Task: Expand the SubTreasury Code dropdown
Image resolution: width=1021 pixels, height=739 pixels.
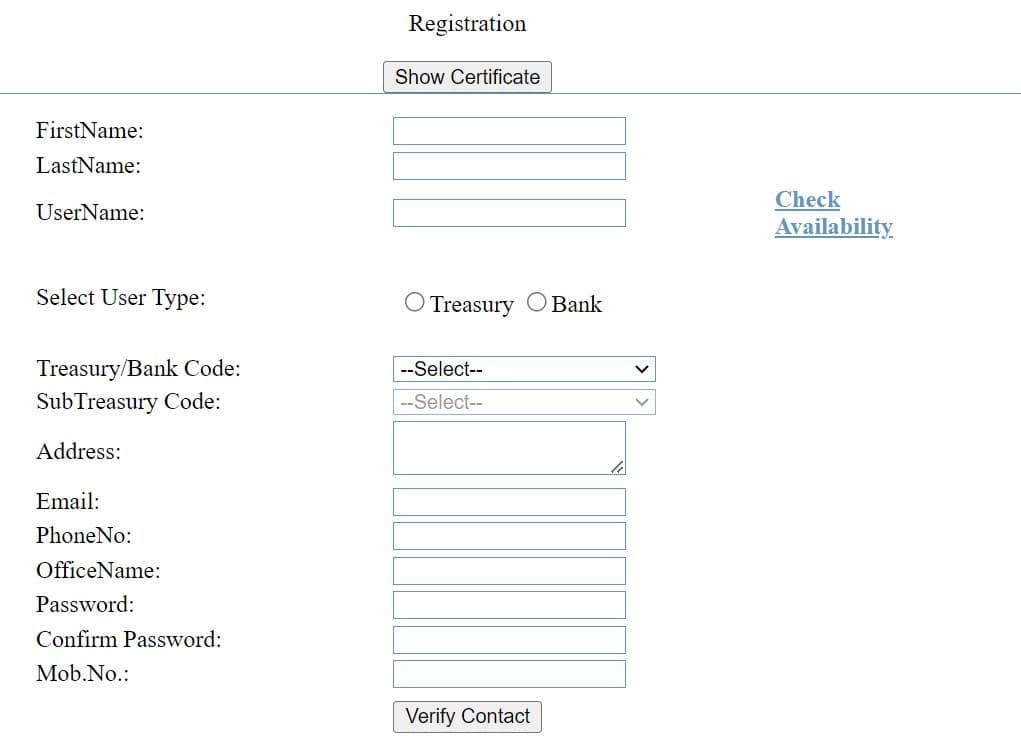Action: click(x=523, y=401)
